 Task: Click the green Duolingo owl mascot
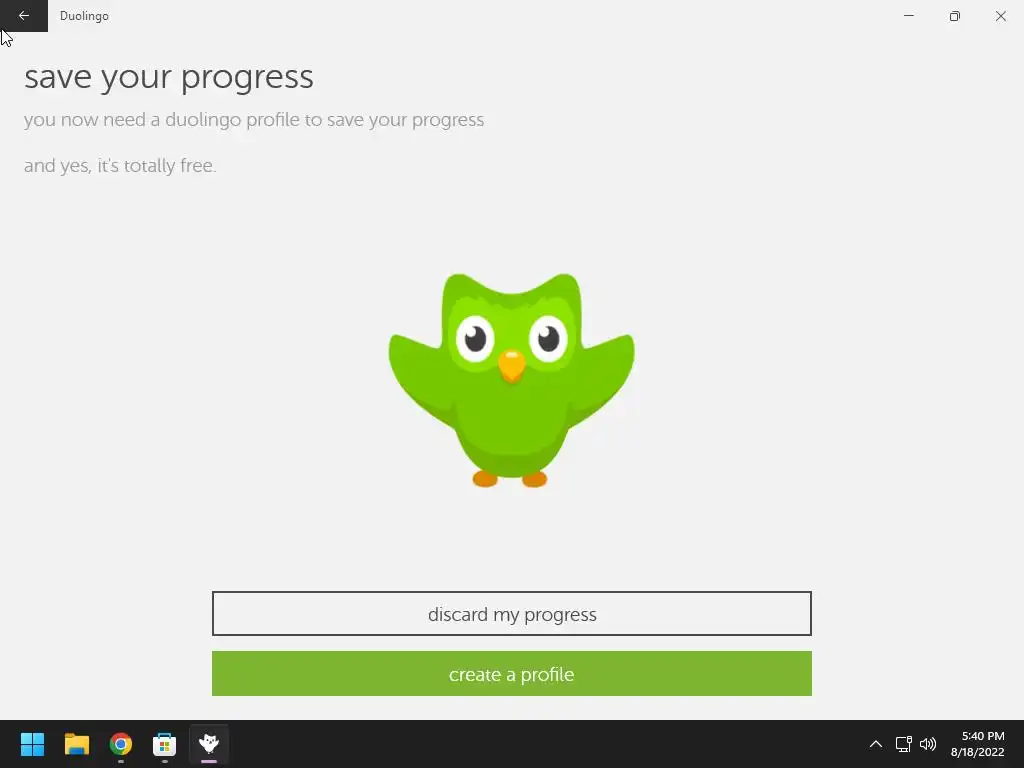tap(511, 380)
